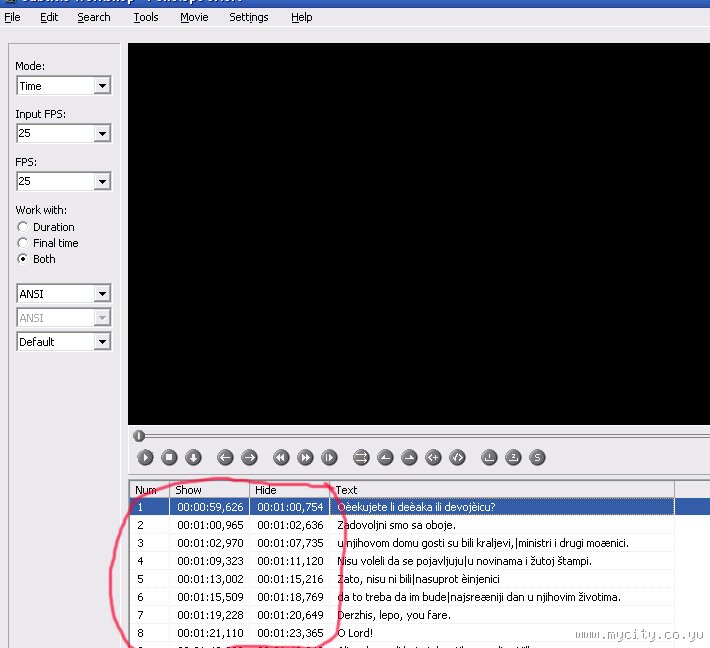The height and width of the screenshot is (648, 710).
Task: Click hide time 00:01:00,754
Action: [290, 507]
